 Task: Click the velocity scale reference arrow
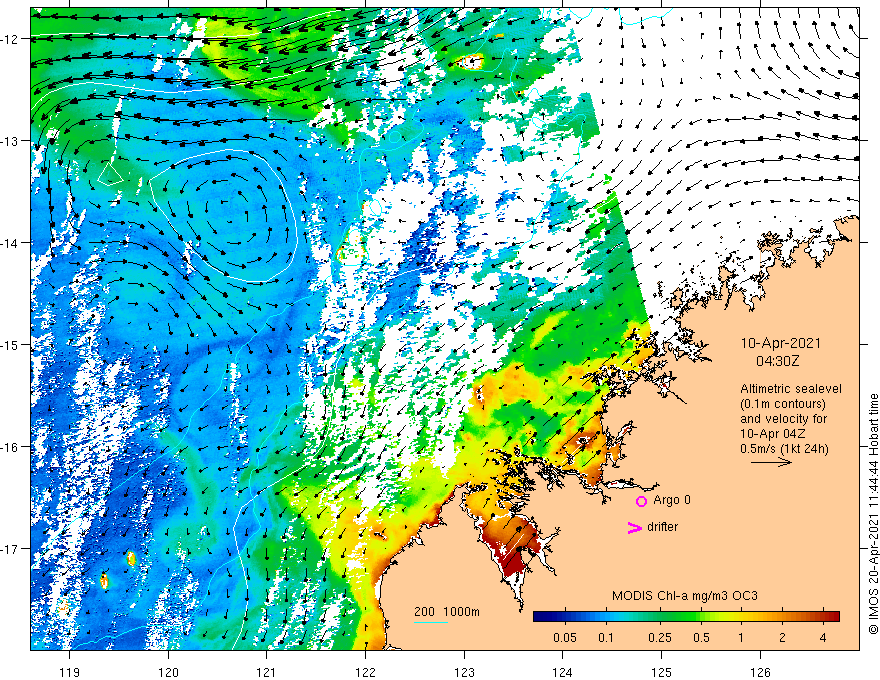click(x=771, y=462)
